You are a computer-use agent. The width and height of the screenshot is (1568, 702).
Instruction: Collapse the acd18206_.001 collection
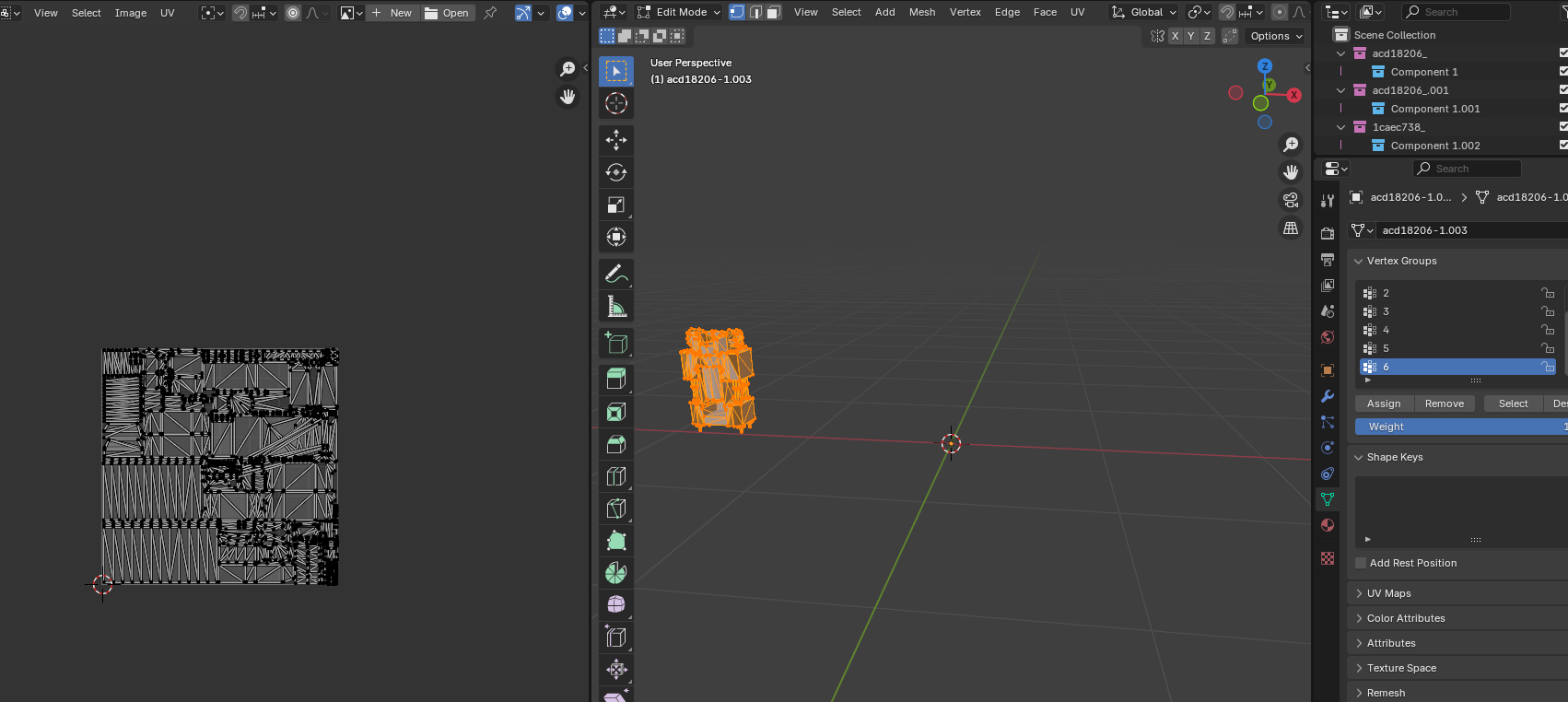pos(1341,90)
